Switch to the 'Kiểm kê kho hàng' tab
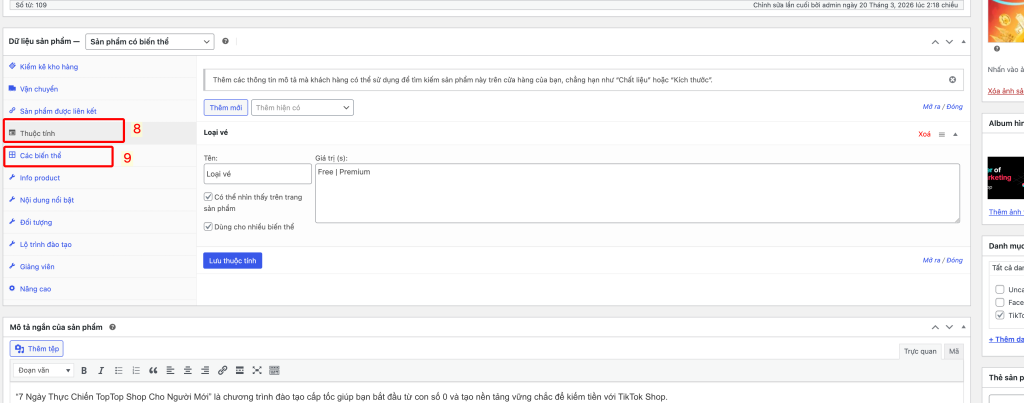 click(x=48, y=66)
